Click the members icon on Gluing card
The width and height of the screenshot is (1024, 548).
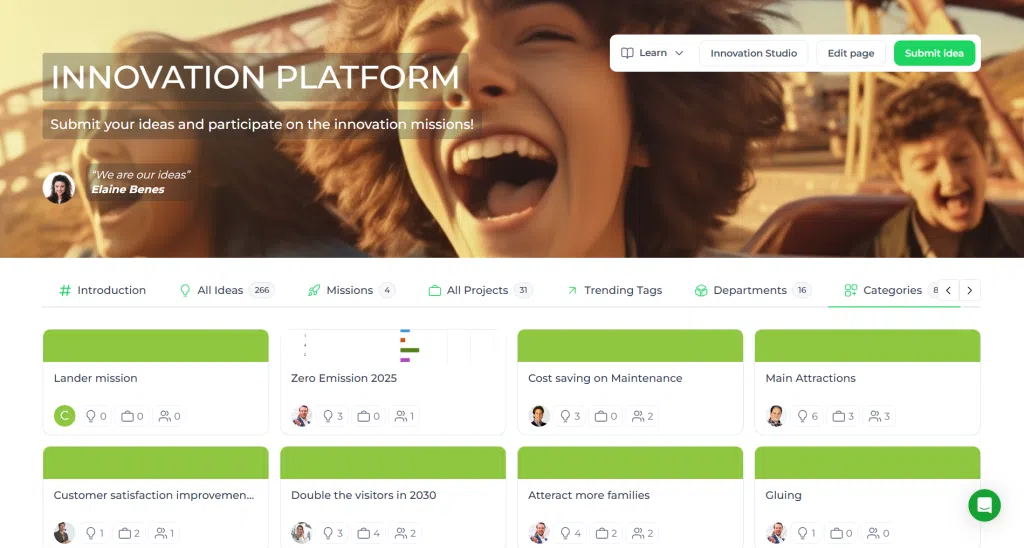coord(872,533)
